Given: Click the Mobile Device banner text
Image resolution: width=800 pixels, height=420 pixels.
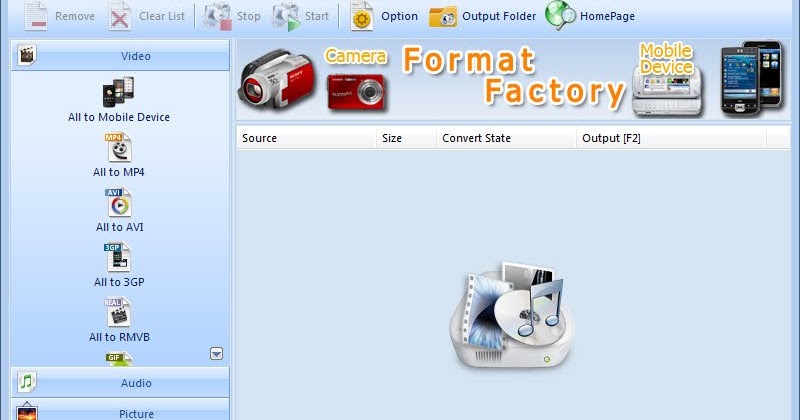Looking at the screenshot, I should (x=666, y=59).
